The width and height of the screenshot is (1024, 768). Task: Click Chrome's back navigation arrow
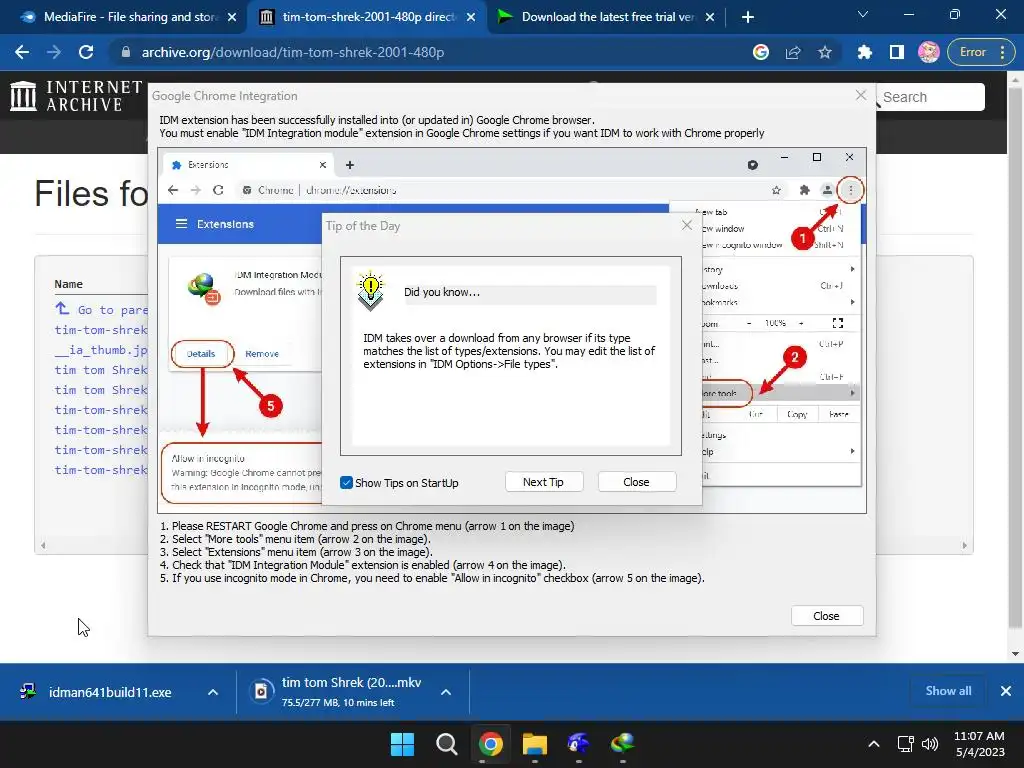[x=22, y=52]
